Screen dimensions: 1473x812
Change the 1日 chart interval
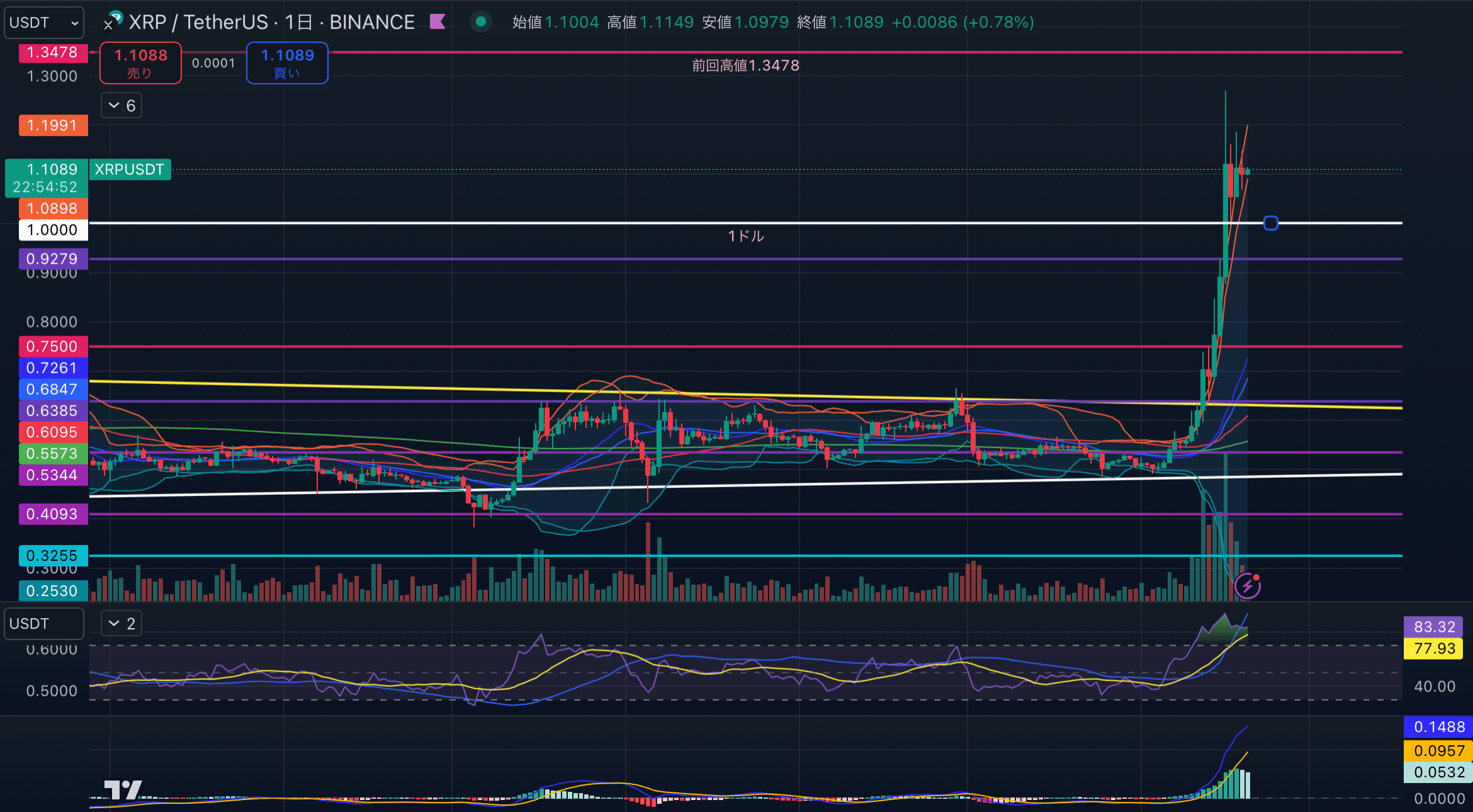click(x=299, y=23)
